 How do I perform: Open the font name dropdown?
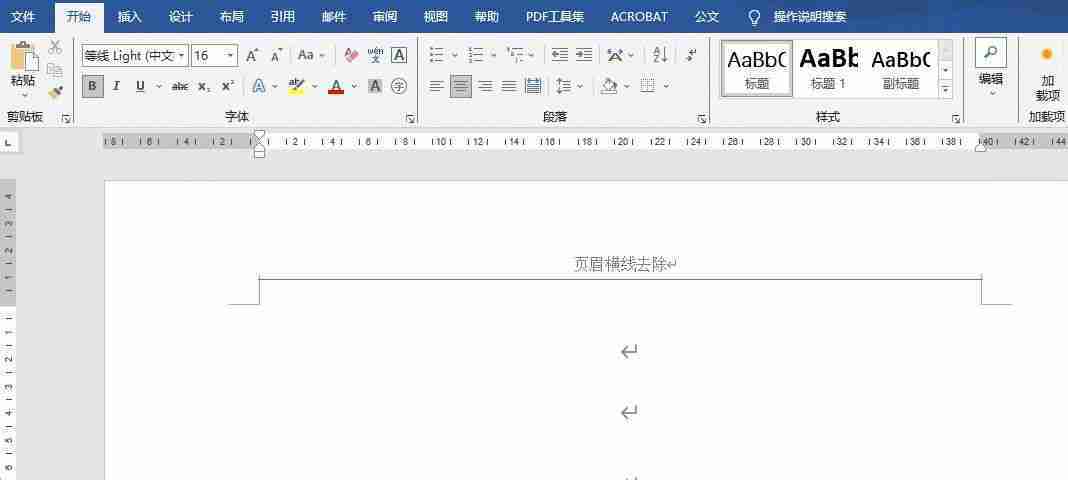coord(182,56)
